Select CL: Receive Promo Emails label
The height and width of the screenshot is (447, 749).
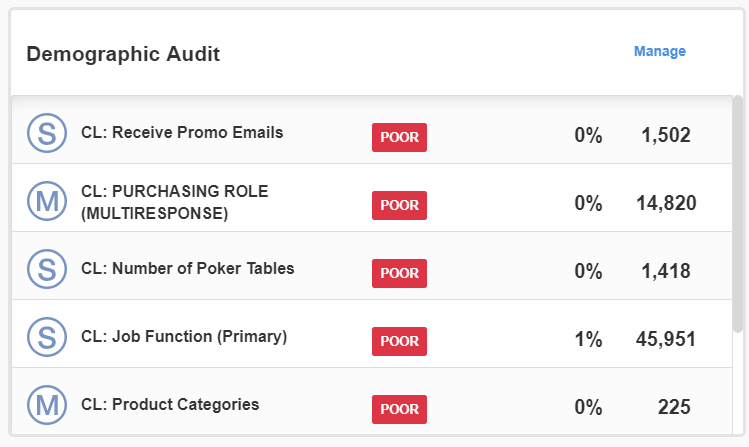pyautogui.click(x=182, y=132)
